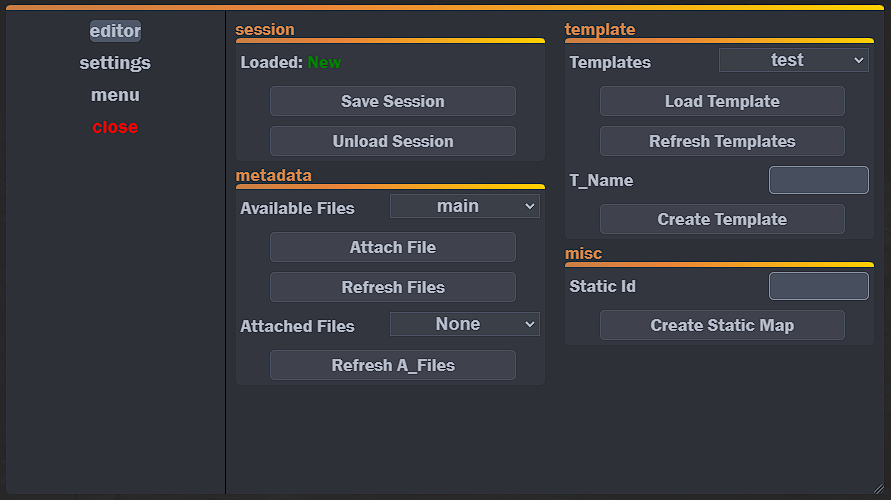The image size is (891, 500).
Task: Click the red close option
Action: [115, 127]
